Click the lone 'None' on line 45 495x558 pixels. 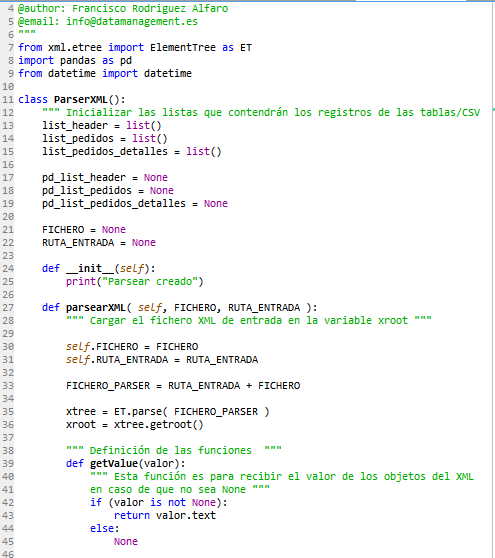tap(126, 542)
